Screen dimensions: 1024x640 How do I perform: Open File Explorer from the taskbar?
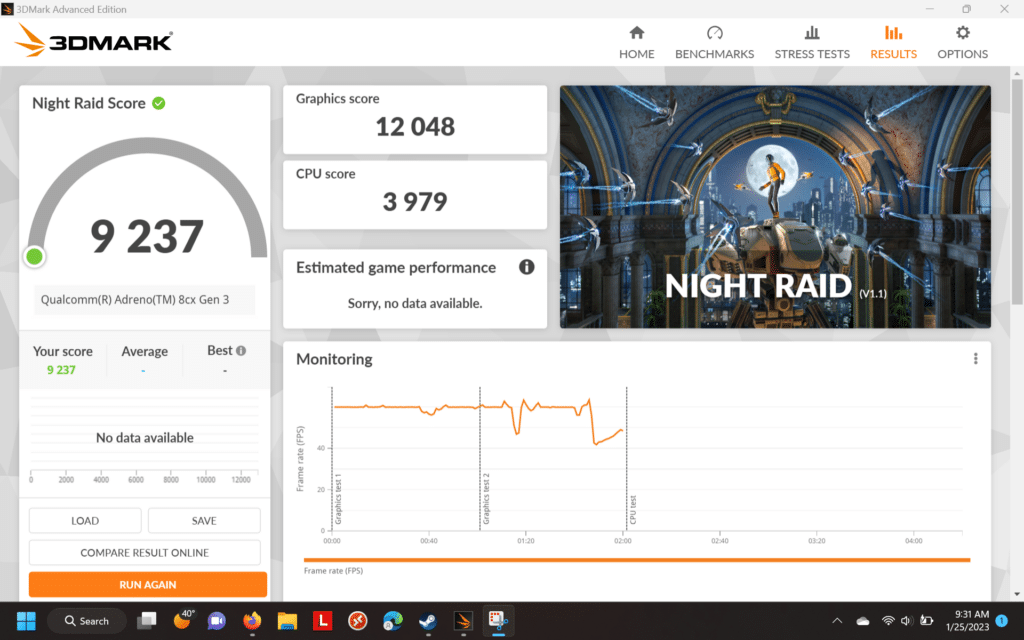point(287,620)
